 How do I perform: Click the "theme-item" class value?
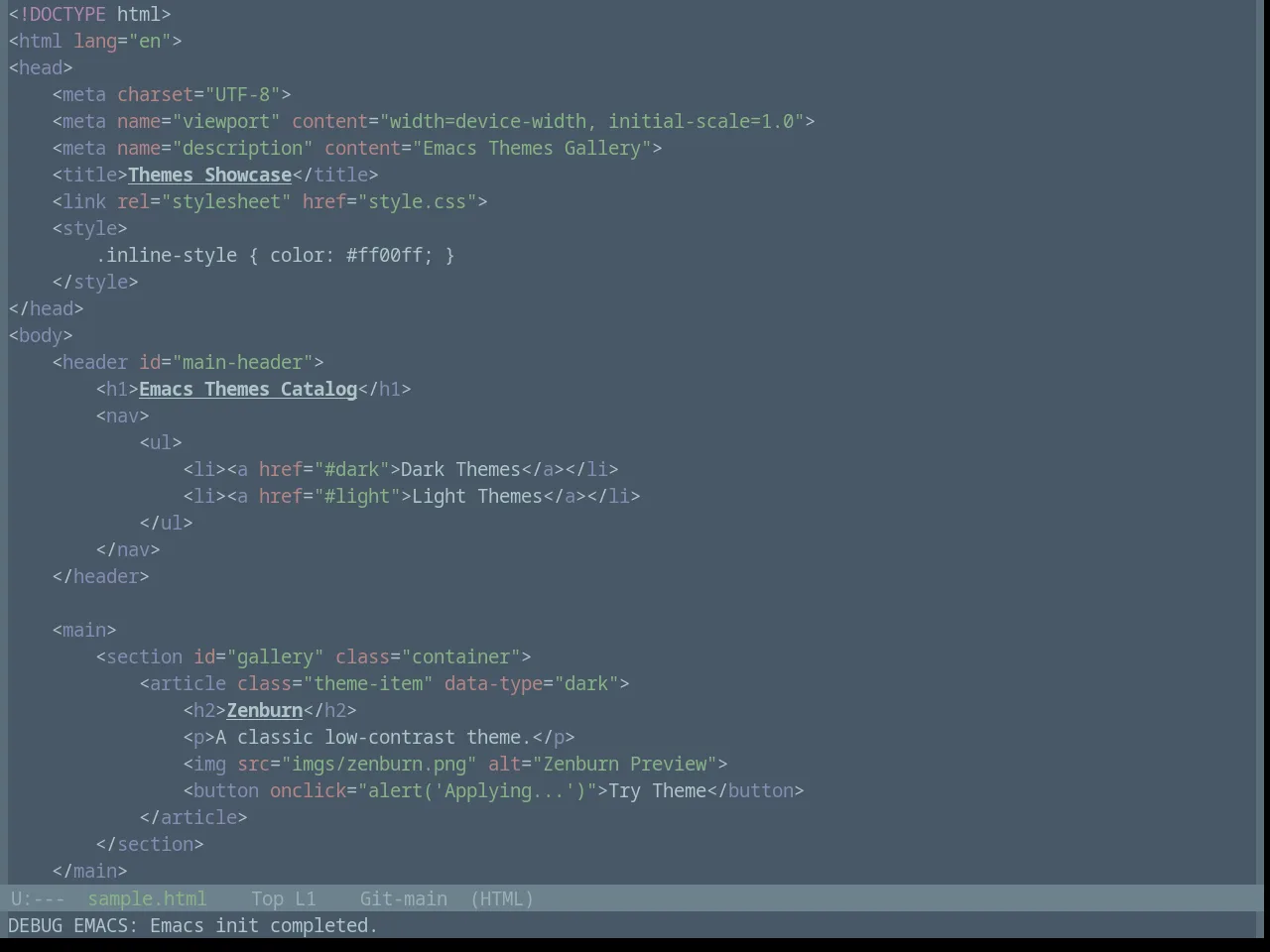click(x=368, y=683)
